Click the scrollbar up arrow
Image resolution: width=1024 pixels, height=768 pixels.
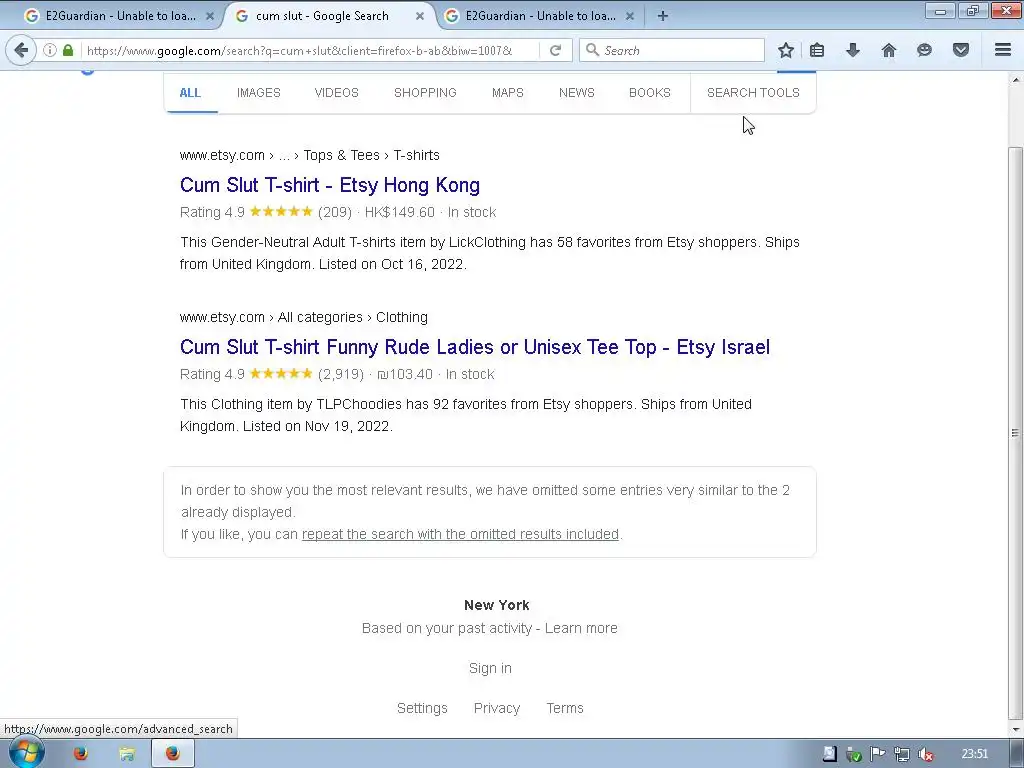tap(1016, 80)
